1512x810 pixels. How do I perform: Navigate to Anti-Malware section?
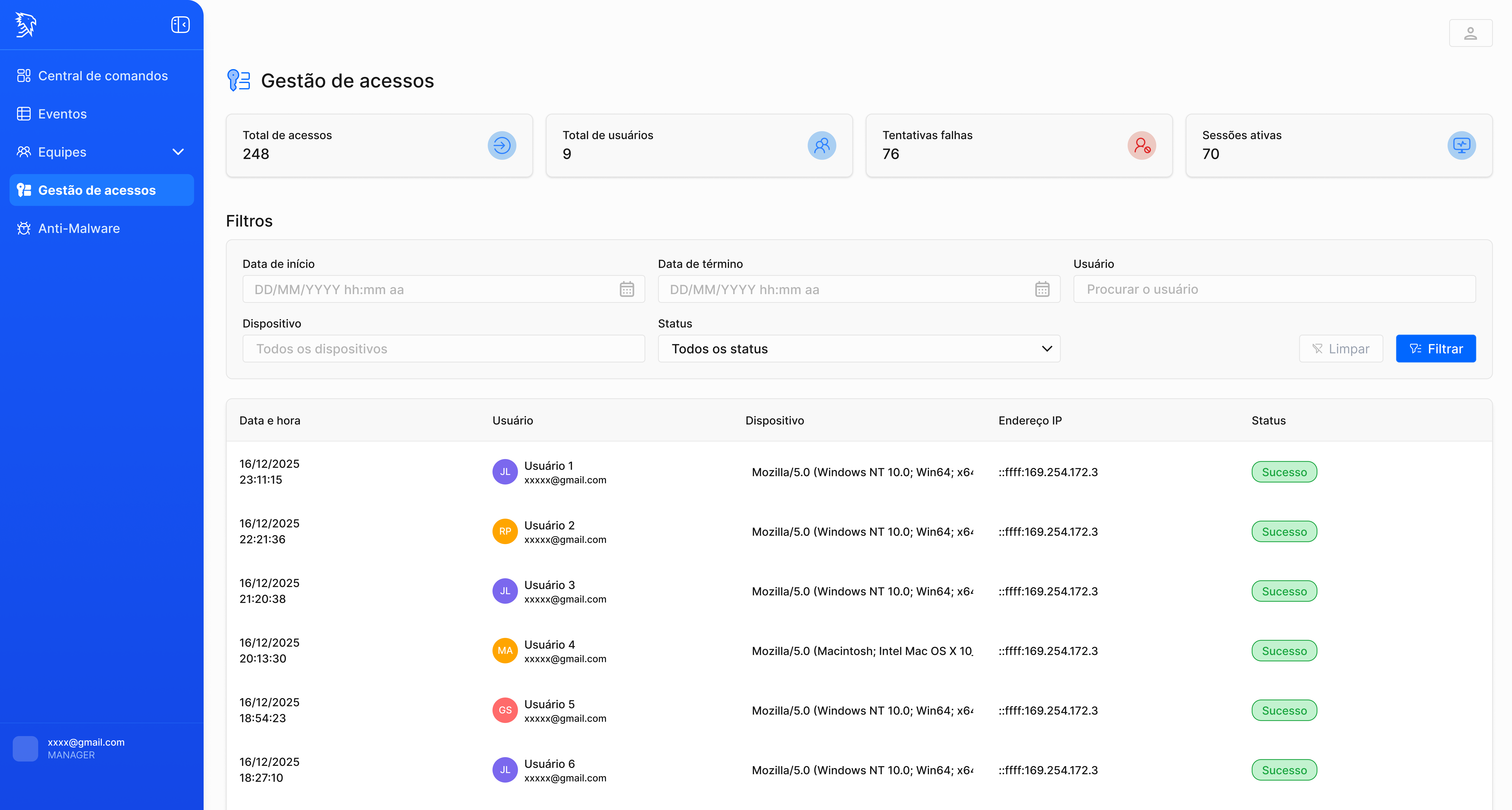click(x=79, y=228)
